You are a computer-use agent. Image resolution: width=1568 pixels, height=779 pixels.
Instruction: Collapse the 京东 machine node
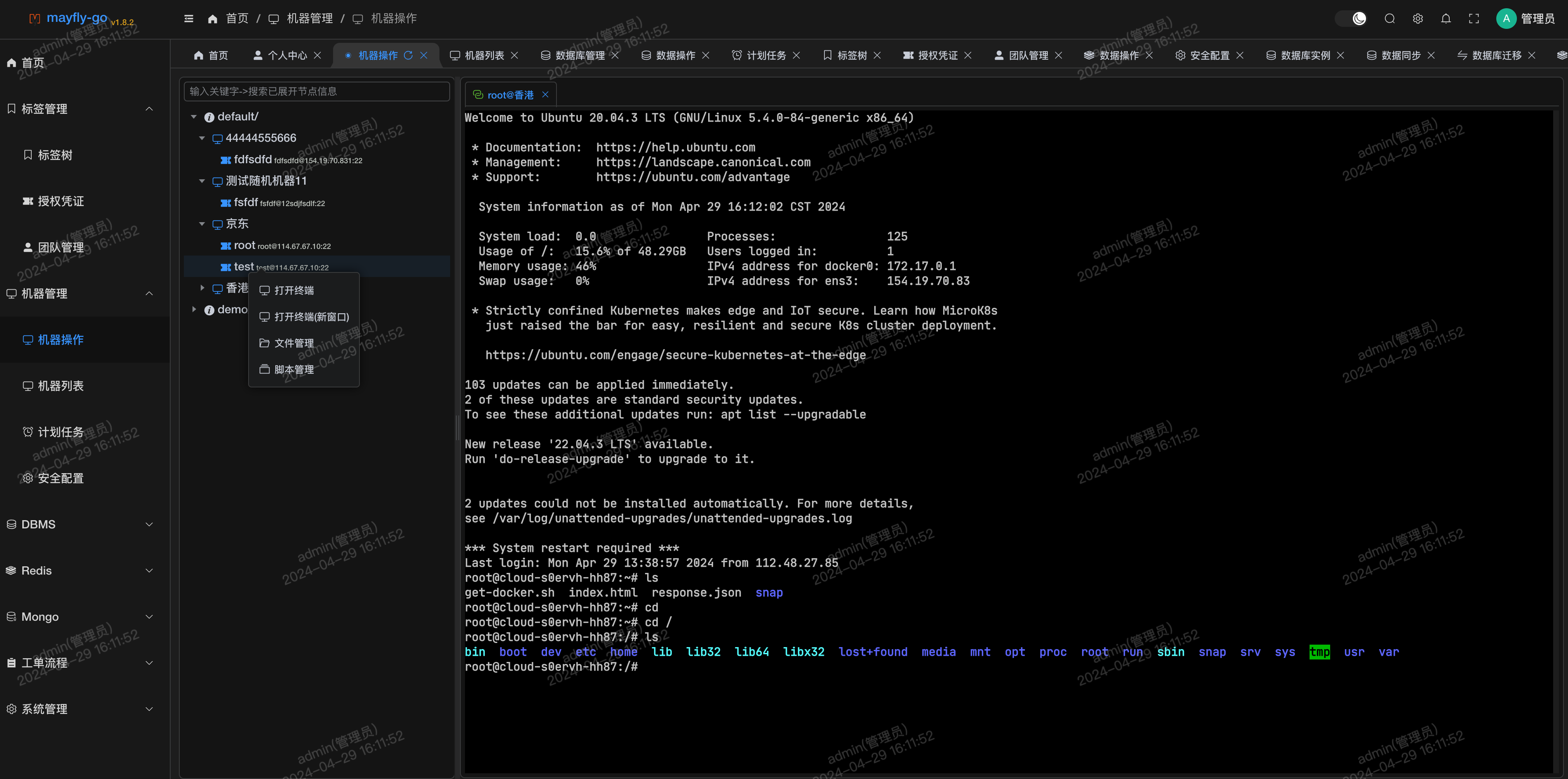202,224
